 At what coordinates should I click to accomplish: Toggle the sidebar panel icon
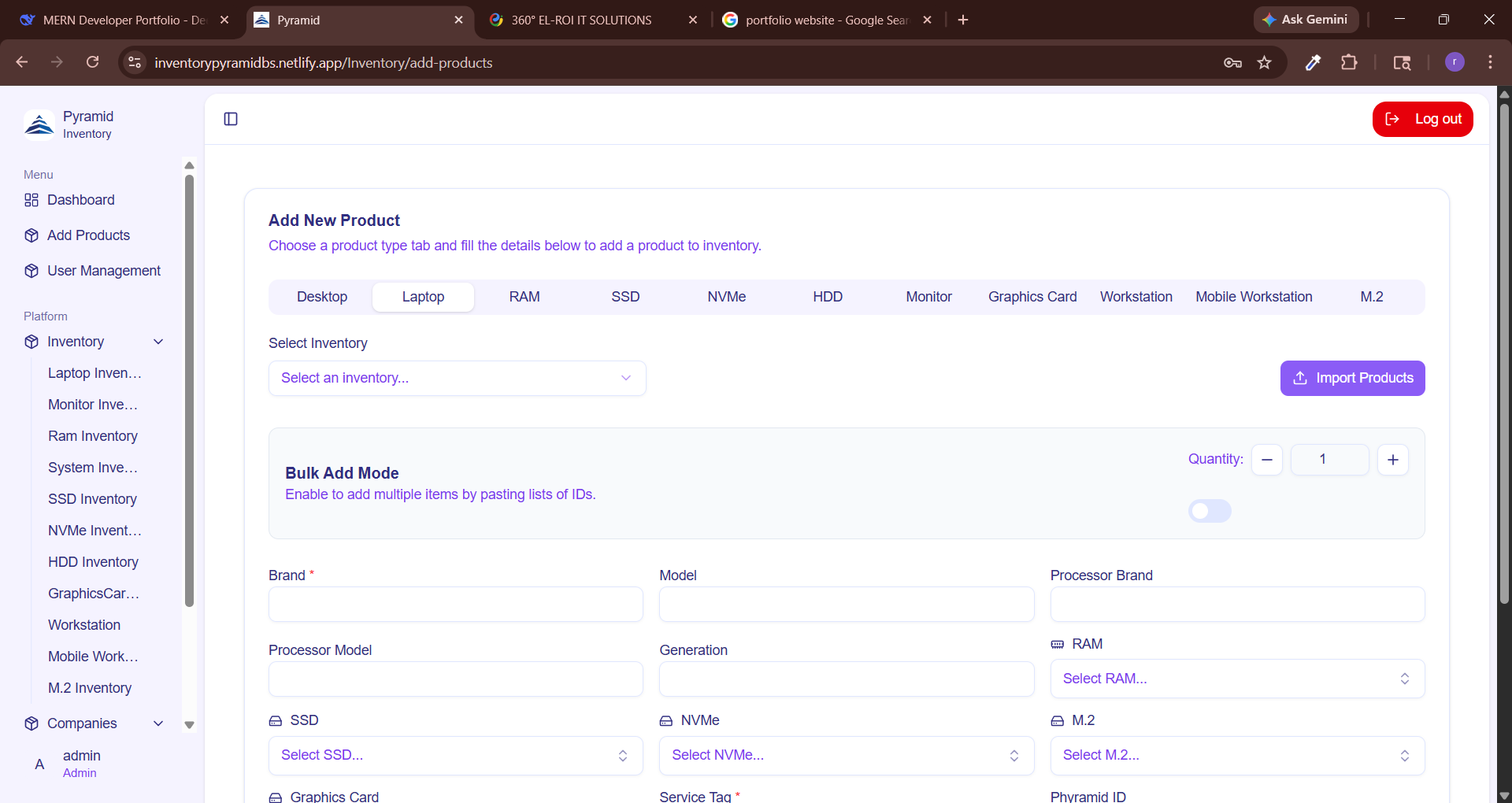click(231, 119)
